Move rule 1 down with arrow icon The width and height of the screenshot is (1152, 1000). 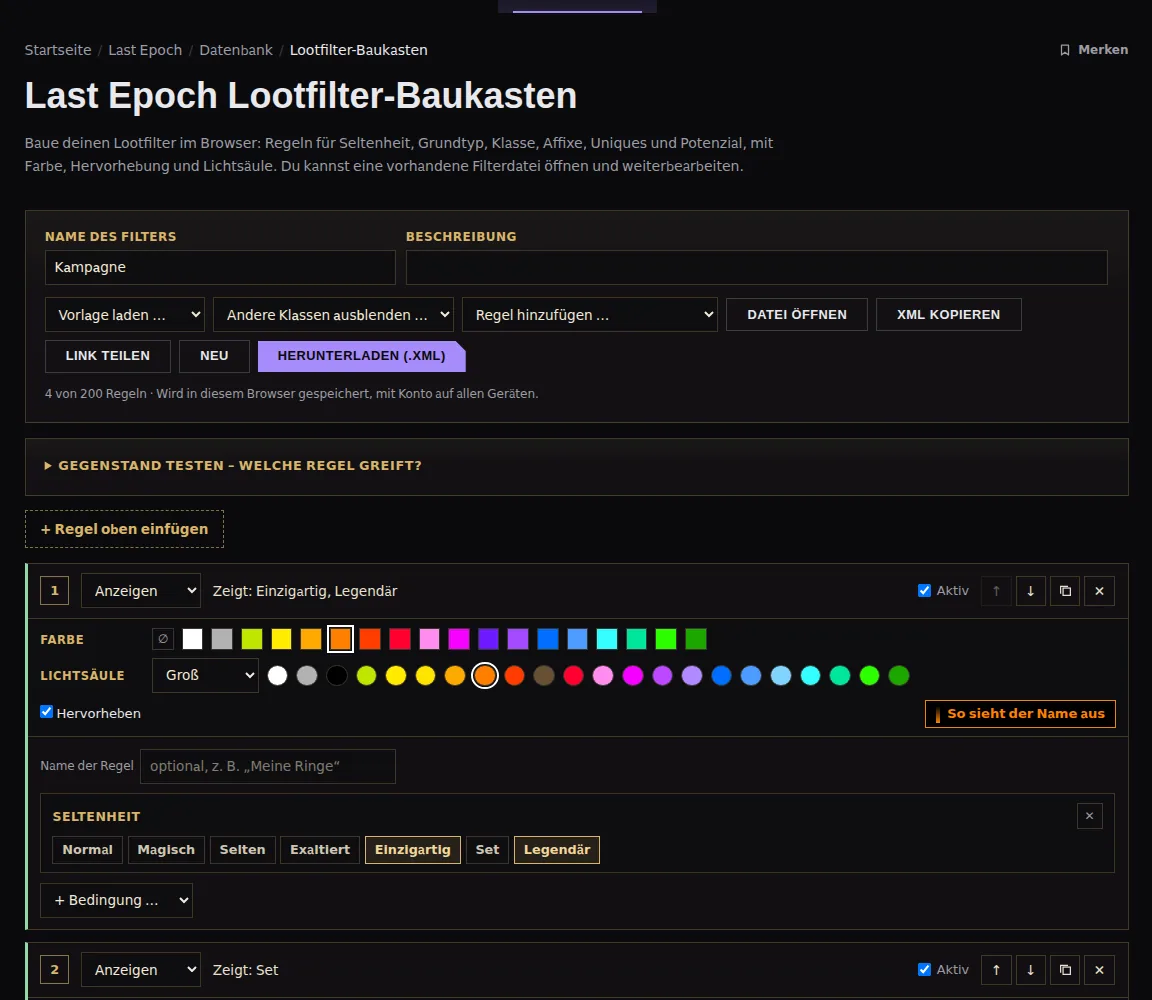pos(1030,591)
